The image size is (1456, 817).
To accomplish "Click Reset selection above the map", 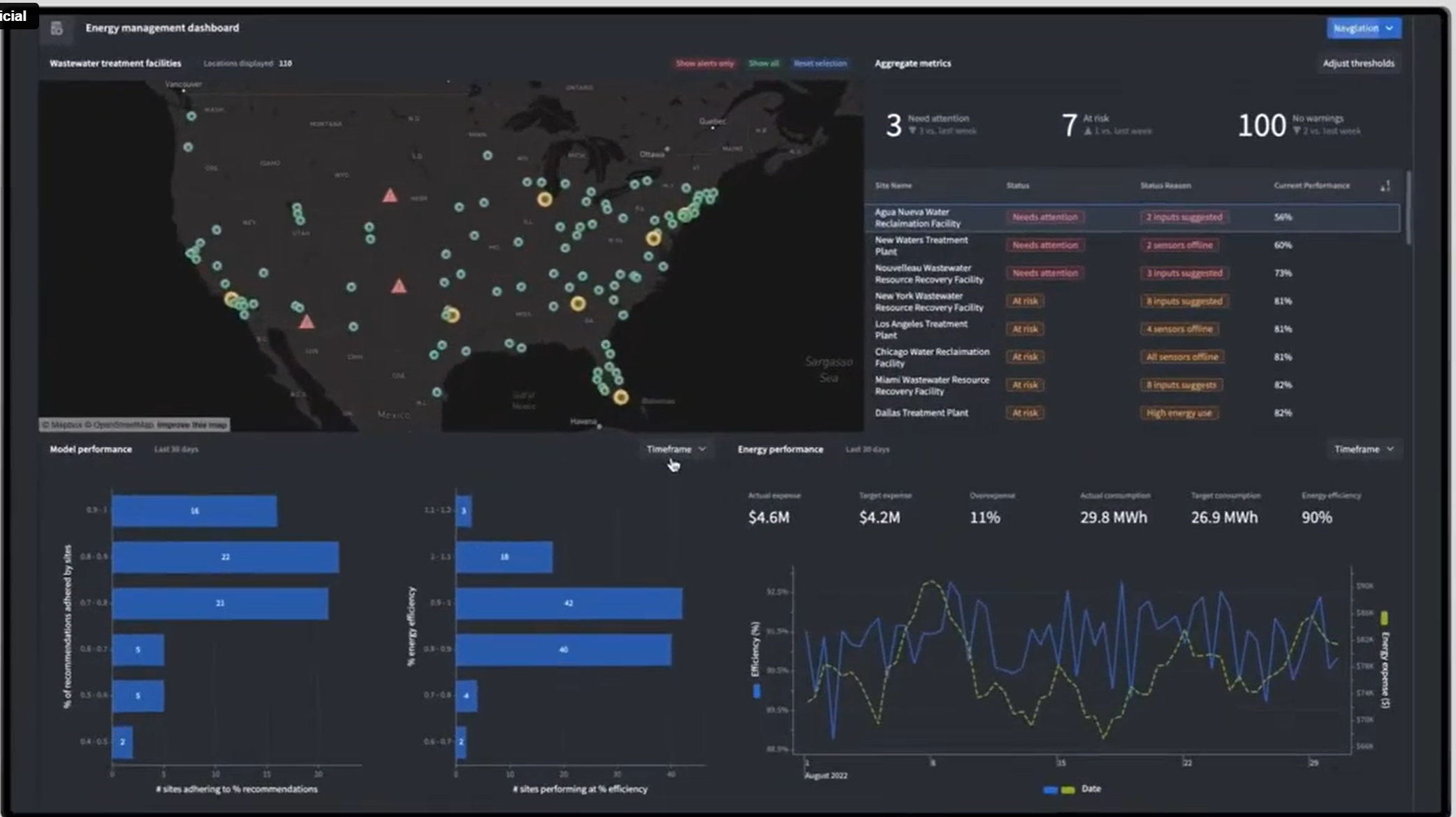I will pyautogui.click(x=820, y=64).
